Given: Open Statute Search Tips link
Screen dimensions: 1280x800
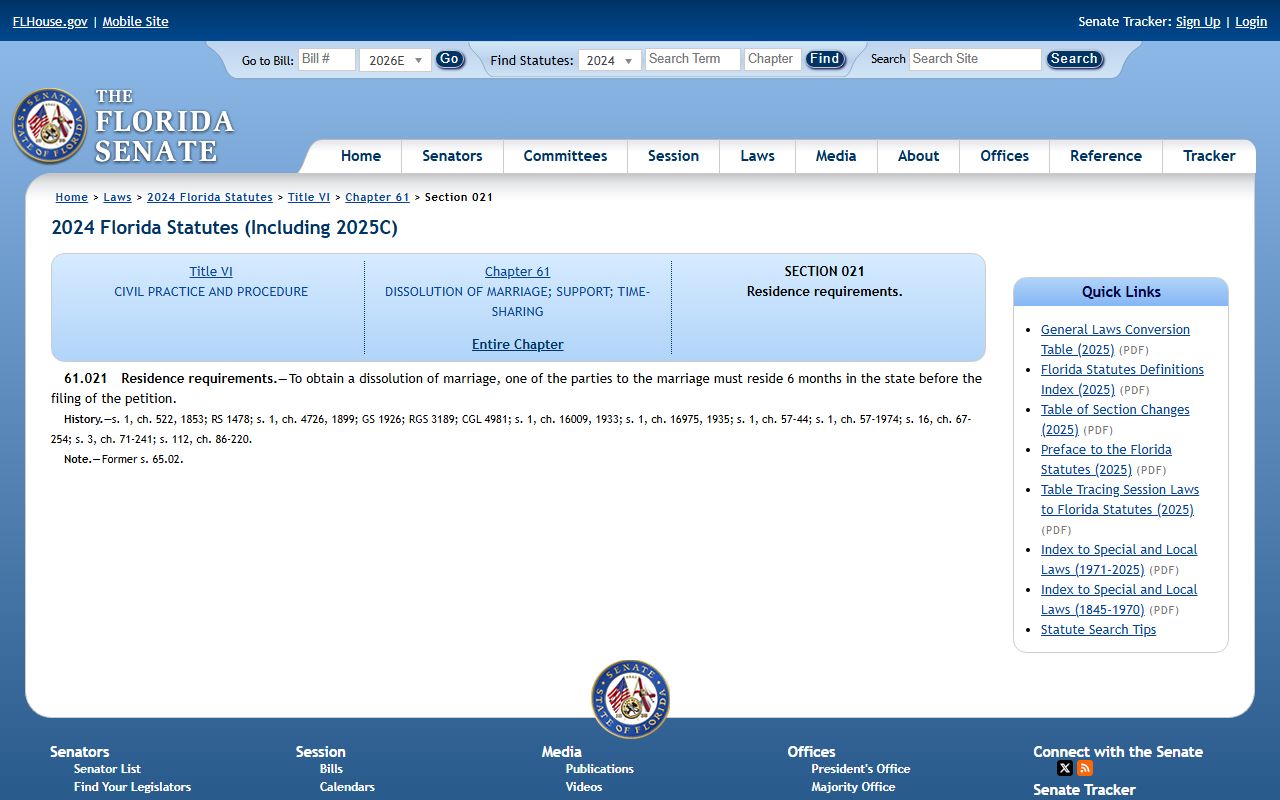Looking at the screenshot, I should tap(1098, 629).
